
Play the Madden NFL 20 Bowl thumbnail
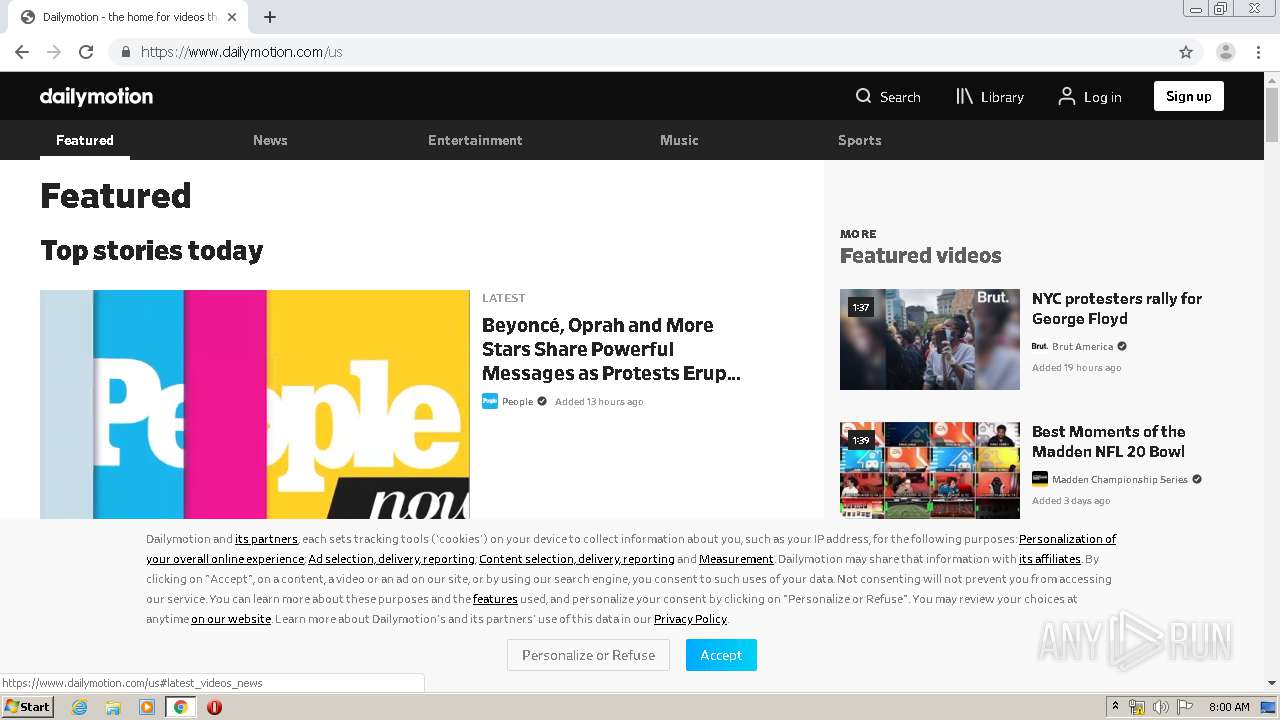pyautogui.click(x=930, y=470)
